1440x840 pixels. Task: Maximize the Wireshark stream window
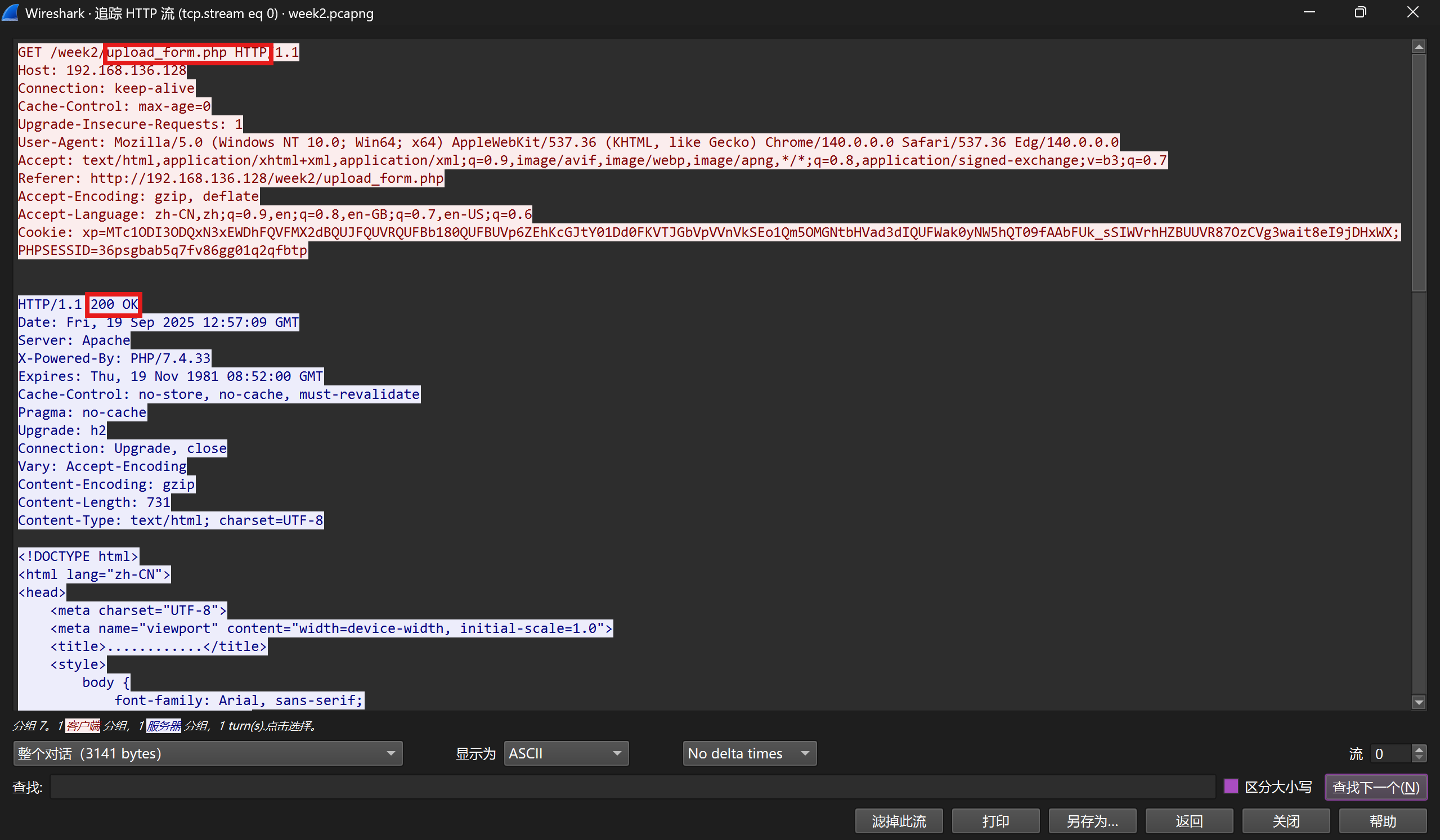tap(1361, 12)
